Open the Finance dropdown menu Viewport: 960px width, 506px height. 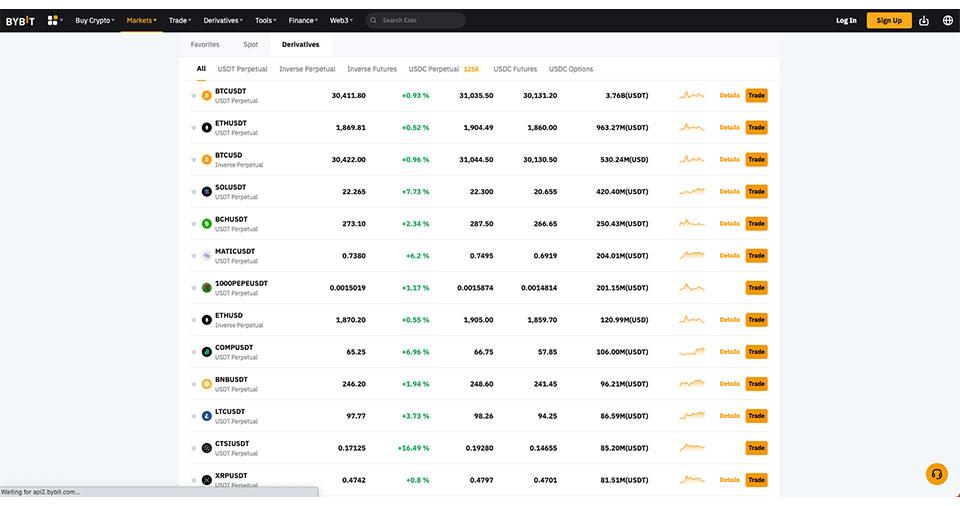coord(303,20)
